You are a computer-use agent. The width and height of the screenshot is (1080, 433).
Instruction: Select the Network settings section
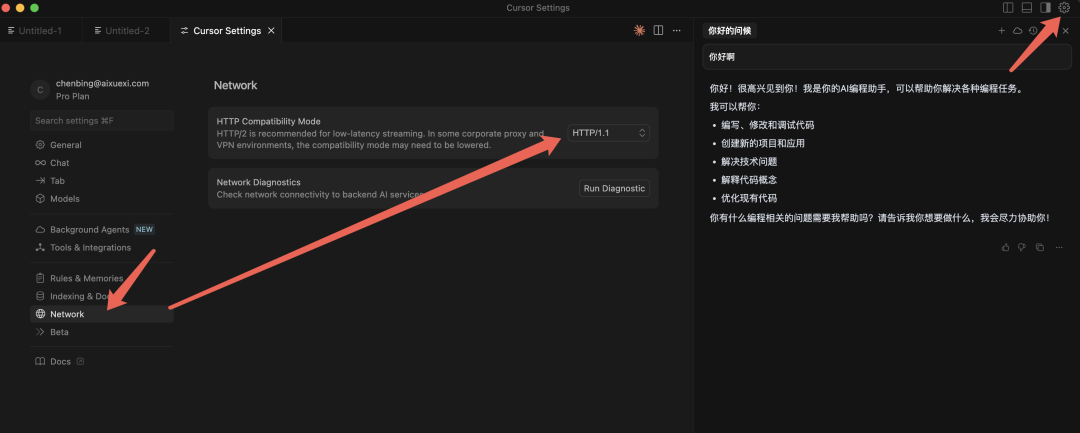102,315
